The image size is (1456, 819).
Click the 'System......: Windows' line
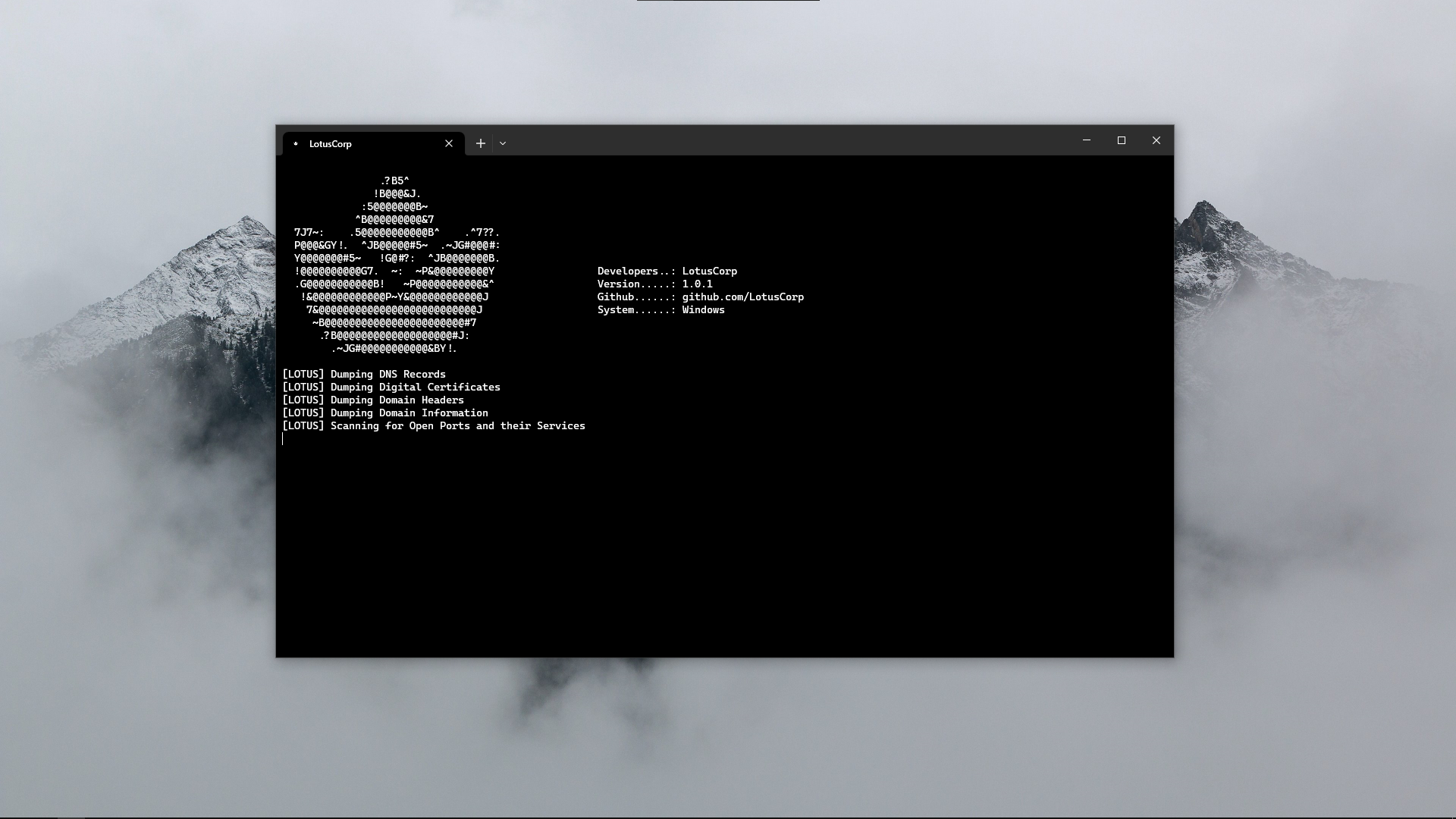661,309
